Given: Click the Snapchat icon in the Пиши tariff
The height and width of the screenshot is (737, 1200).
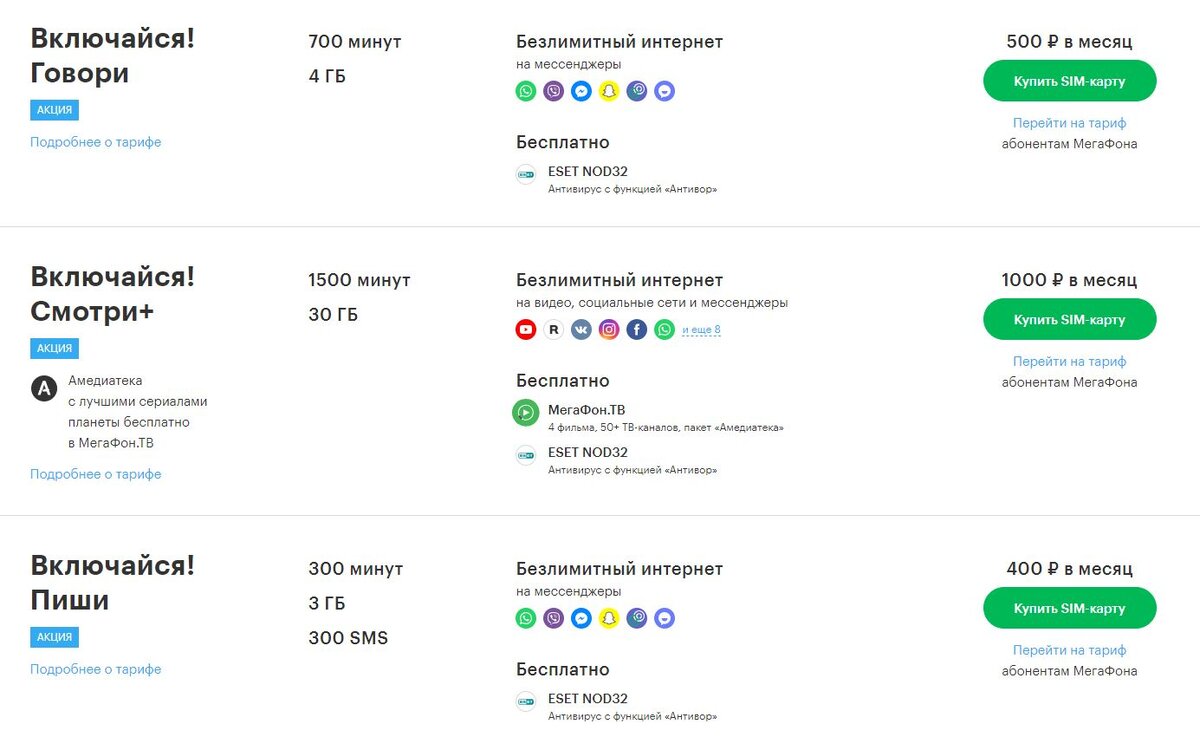Looking at the screenshot, I should coord(609,619).
